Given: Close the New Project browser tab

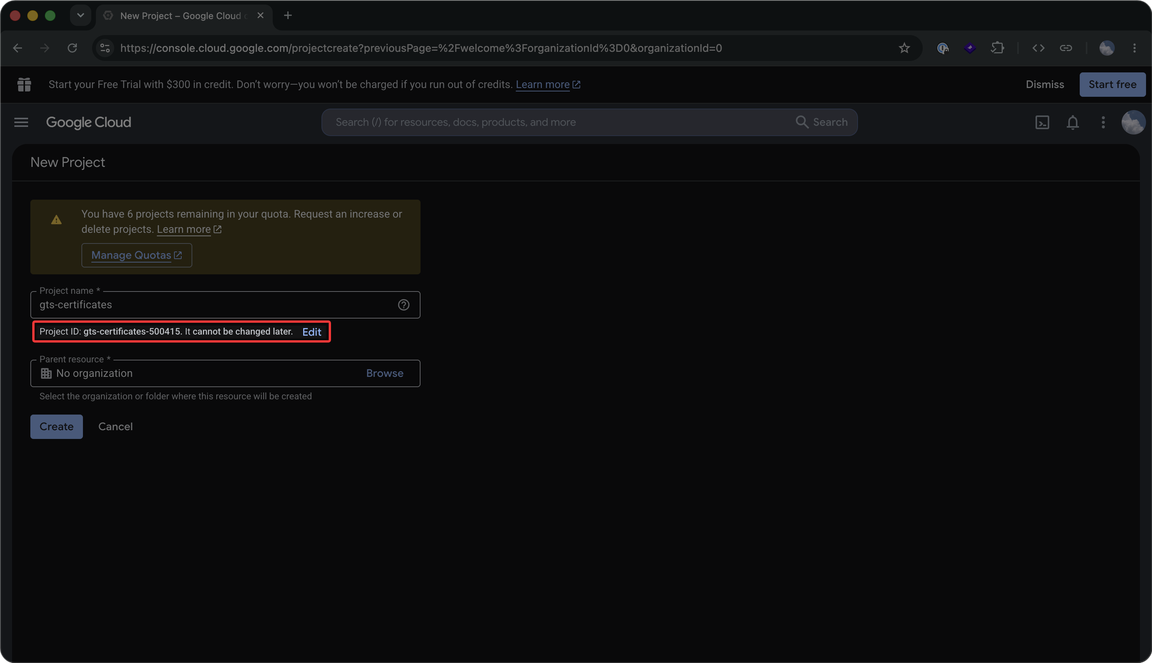Looking at the screenshot, I should coord(260,15).
